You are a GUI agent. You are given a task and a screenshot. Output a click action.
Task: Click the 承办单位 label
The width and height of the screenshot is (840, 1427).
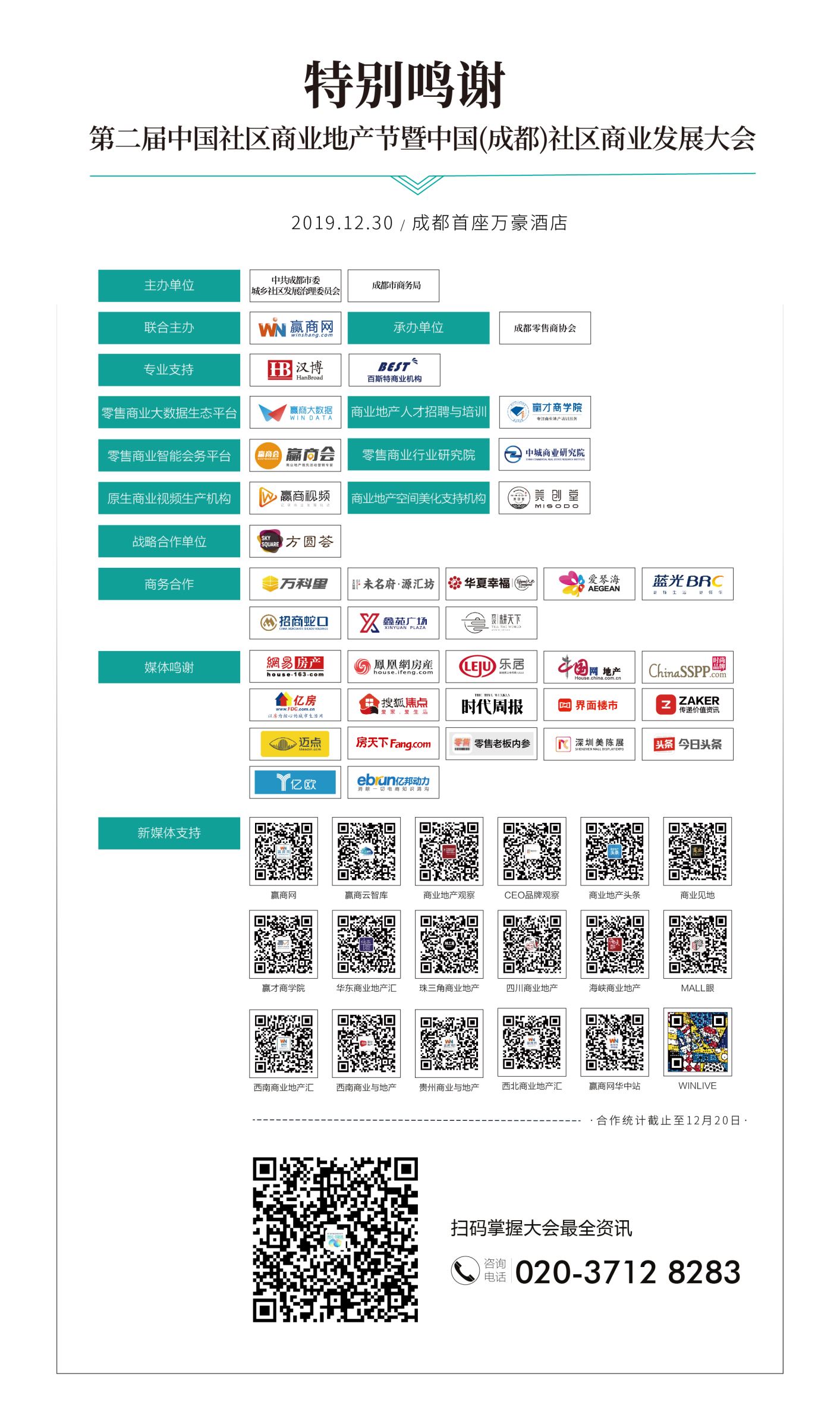pos(419,328)
